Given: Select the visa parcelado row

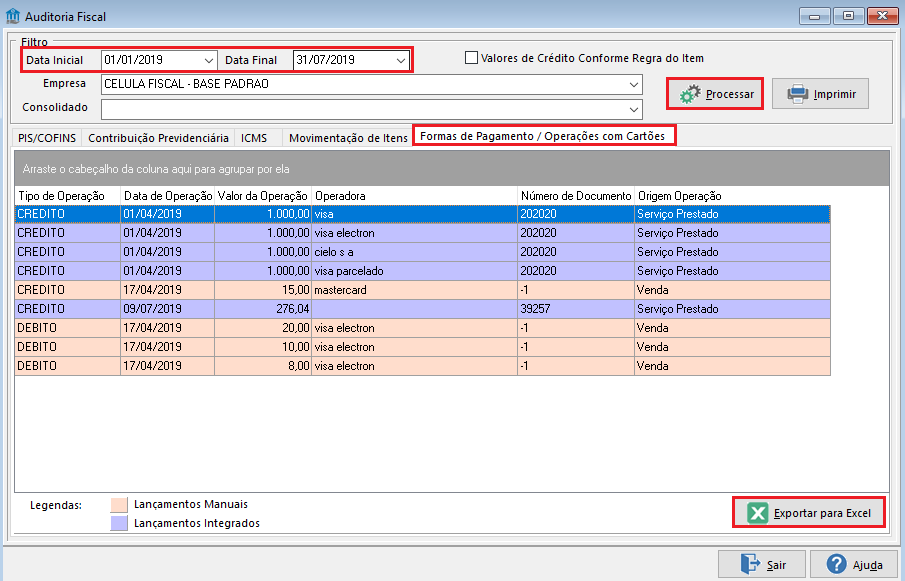Looking at the screenshot, I should click(x=422, y=271).
